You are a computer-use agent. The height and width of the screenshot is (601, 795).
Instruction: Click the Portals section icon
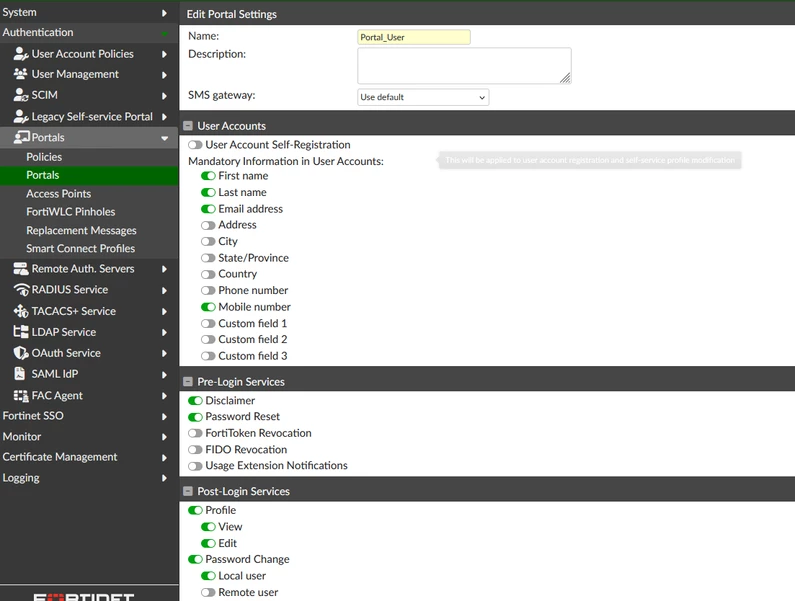[21, 137]
